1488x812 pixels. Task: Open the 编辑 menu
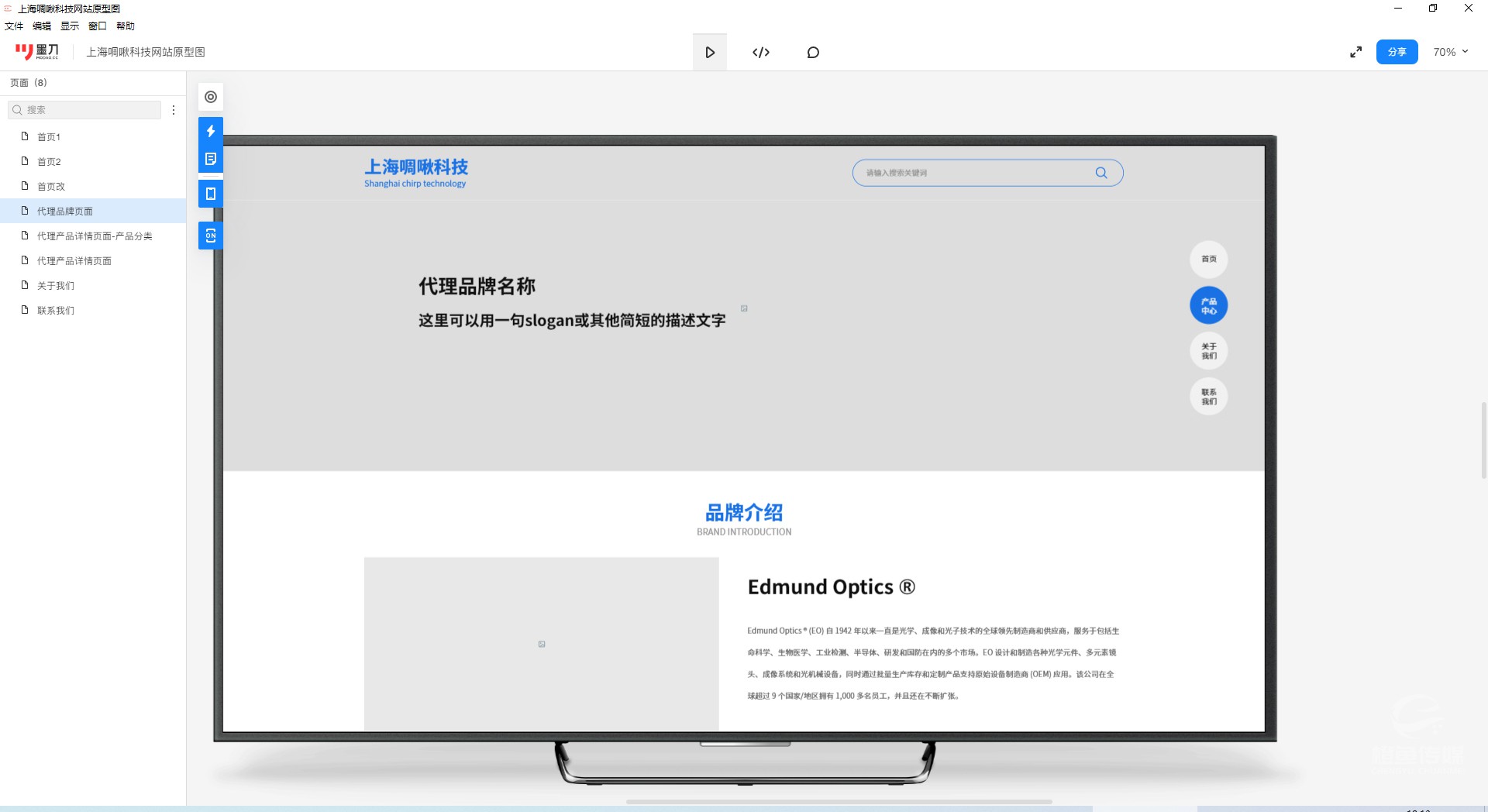click(x=42, y=26)
